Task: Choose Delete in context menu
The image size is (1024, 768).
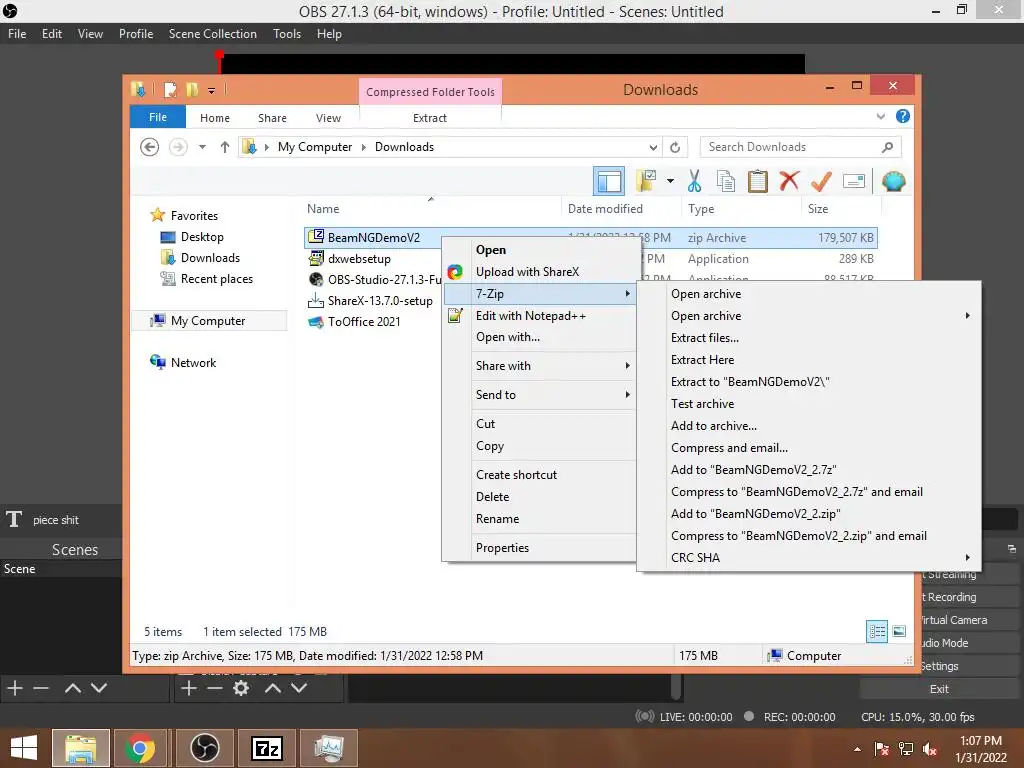Action: 539,496
